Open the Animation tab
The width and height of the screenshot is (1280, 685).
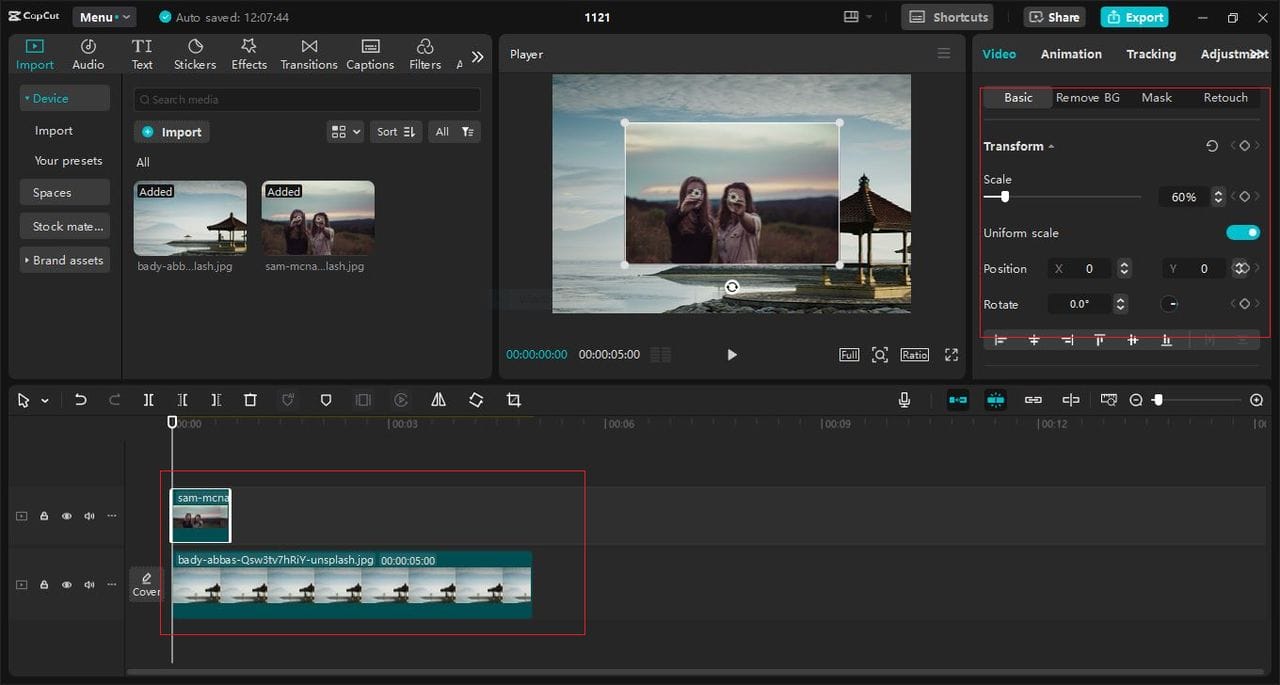[x=1071, y=54]
